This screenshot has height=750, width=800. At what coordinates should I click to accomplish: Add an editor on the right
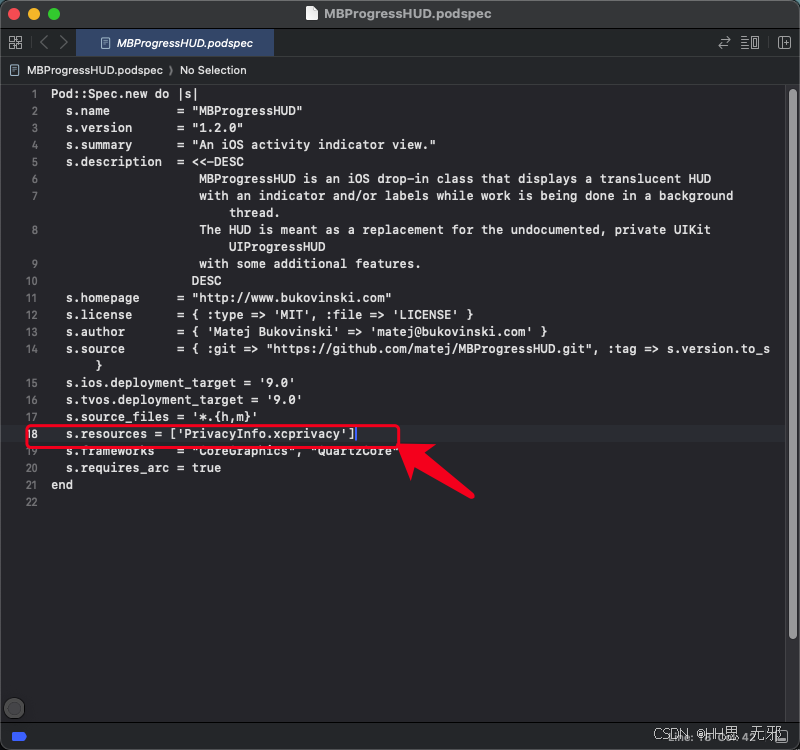[784, 43]
